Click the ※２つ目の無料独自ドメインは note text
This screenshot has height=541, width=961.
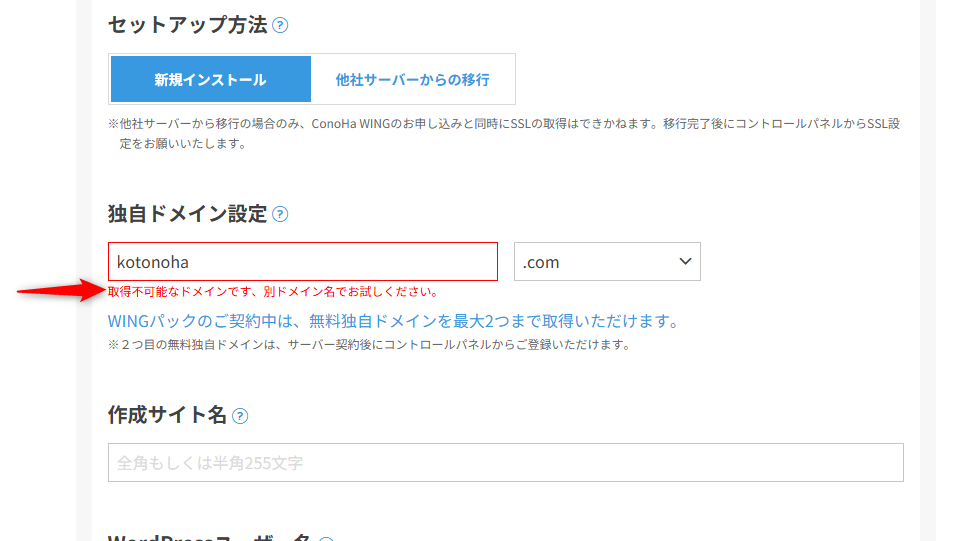[370, 345]
